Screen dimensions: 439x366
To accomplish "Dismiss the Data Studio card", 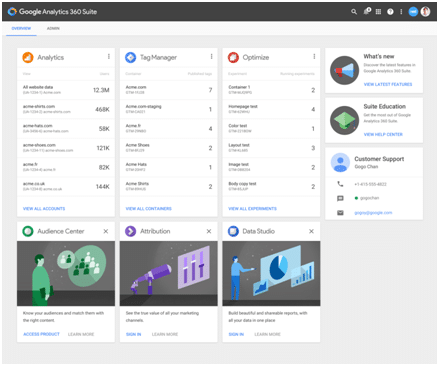I will coord(311,231).
